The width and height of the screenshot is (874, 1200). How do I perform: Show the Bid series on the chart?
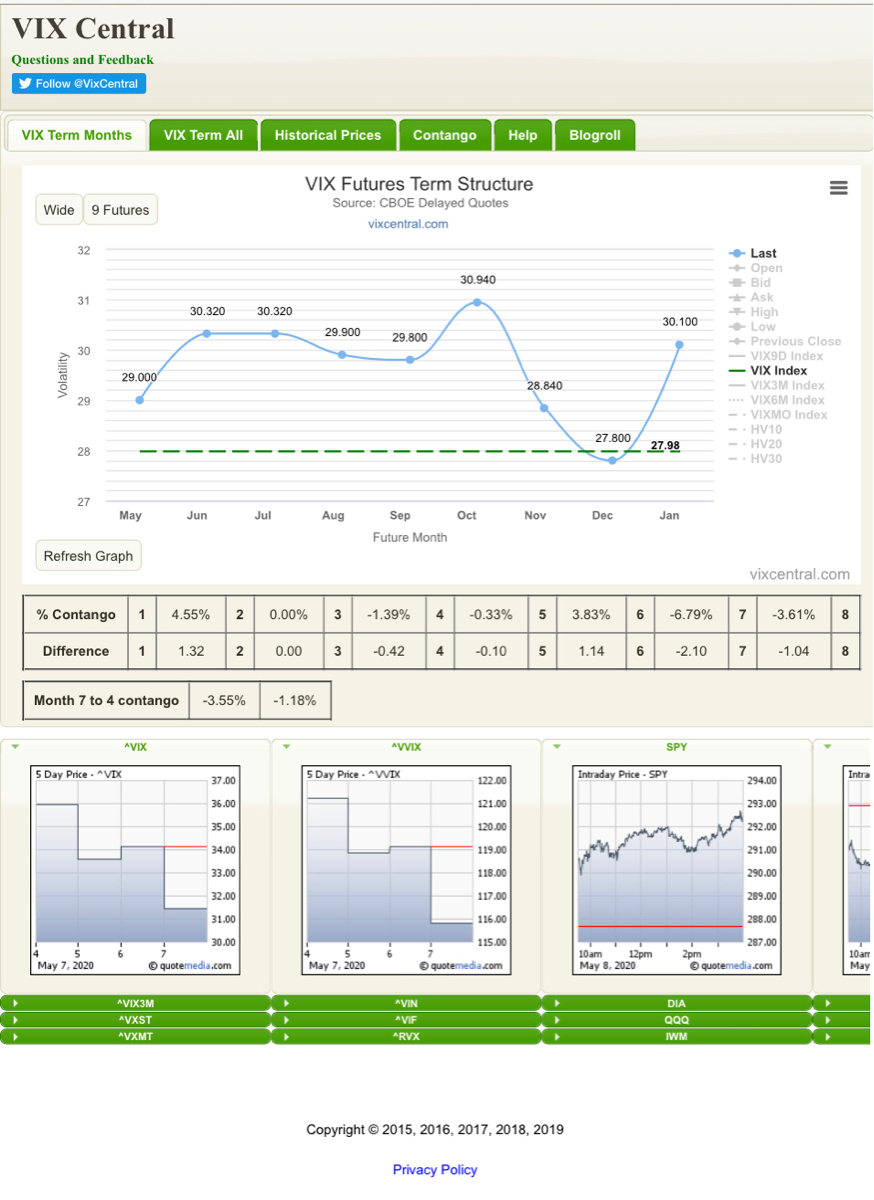762,283
